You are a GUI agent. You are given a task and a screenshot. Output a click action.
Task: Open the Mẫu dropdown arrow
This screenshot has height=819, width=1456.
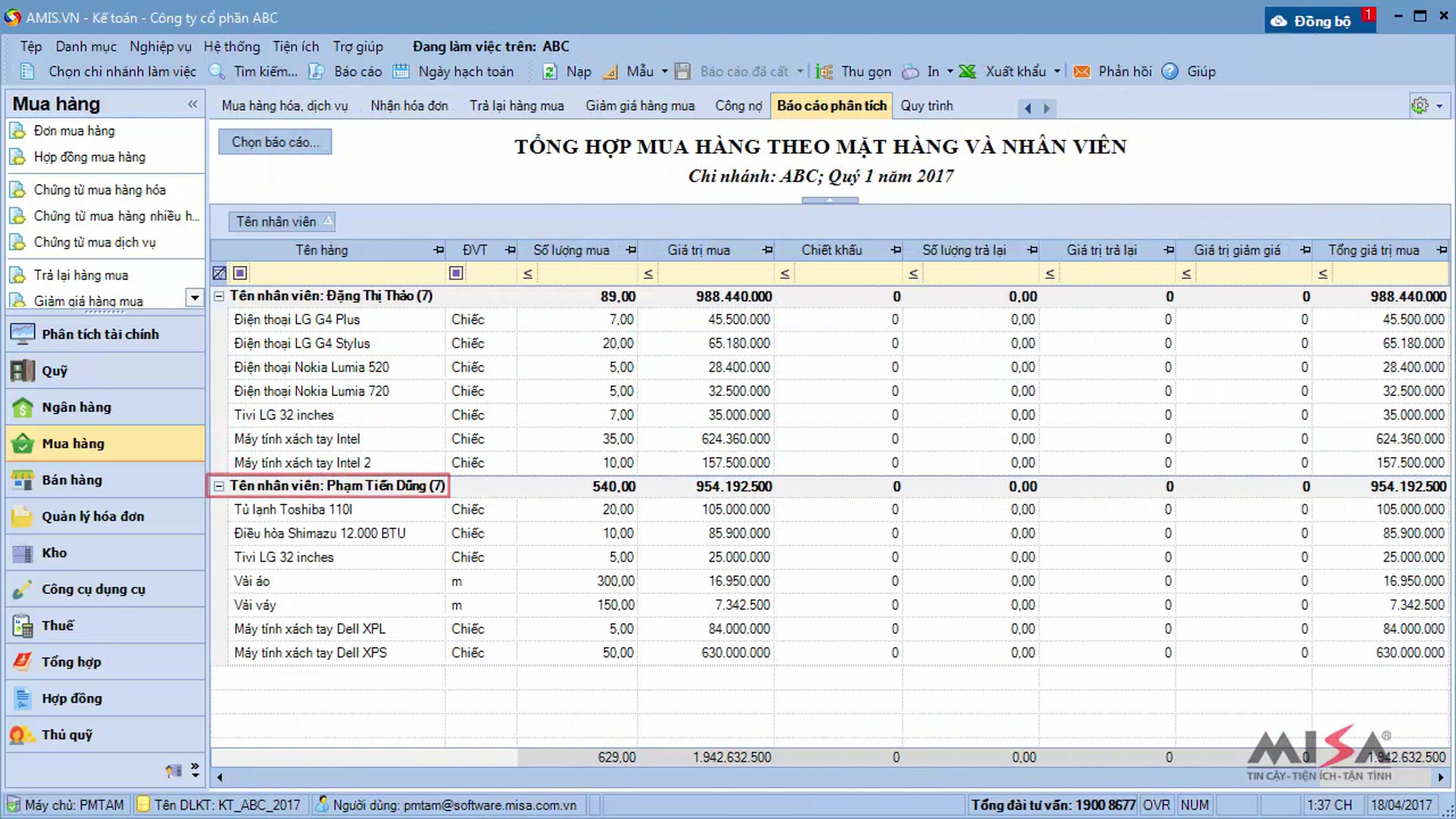(x=664, y=72)
